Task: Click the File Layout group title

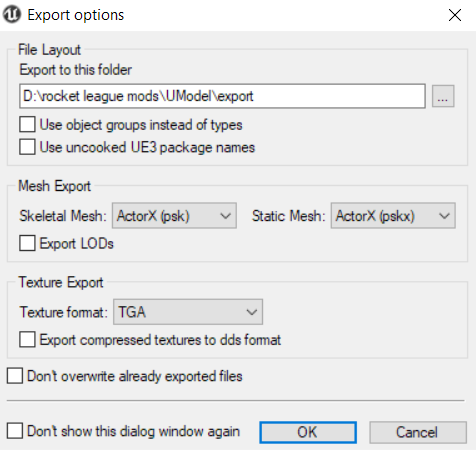Action: click(49, 50)
